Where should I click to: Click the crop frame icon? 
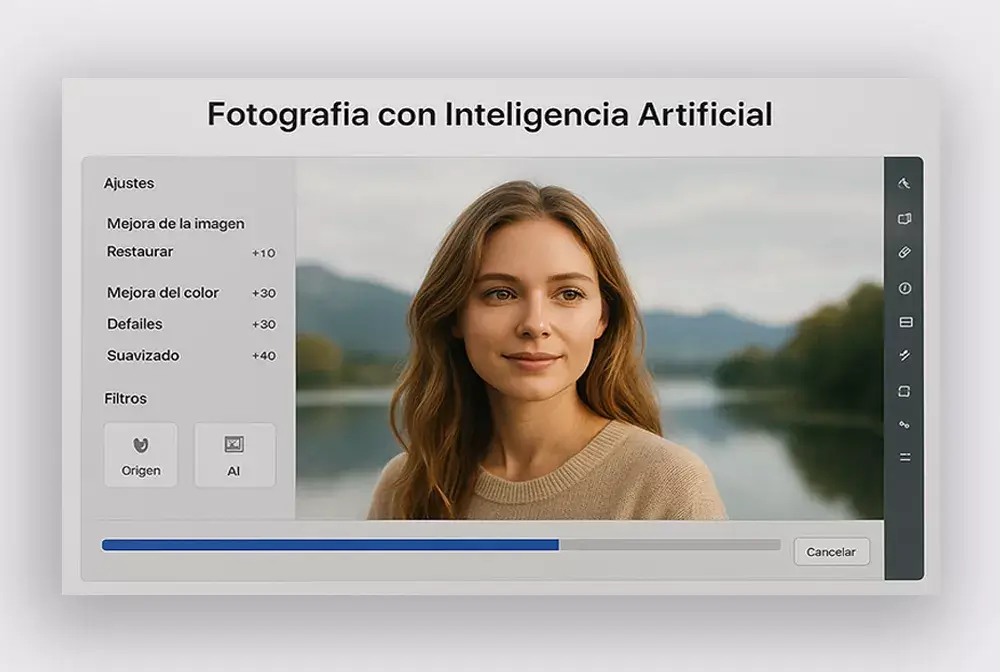pos(904,391)
